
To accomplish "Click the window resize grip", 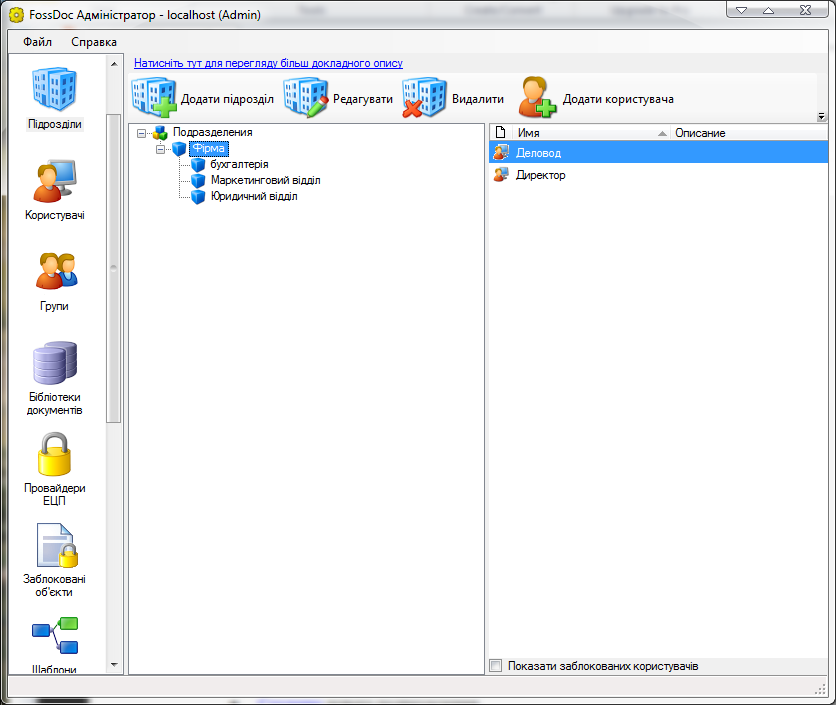I will tap(821, 689).
